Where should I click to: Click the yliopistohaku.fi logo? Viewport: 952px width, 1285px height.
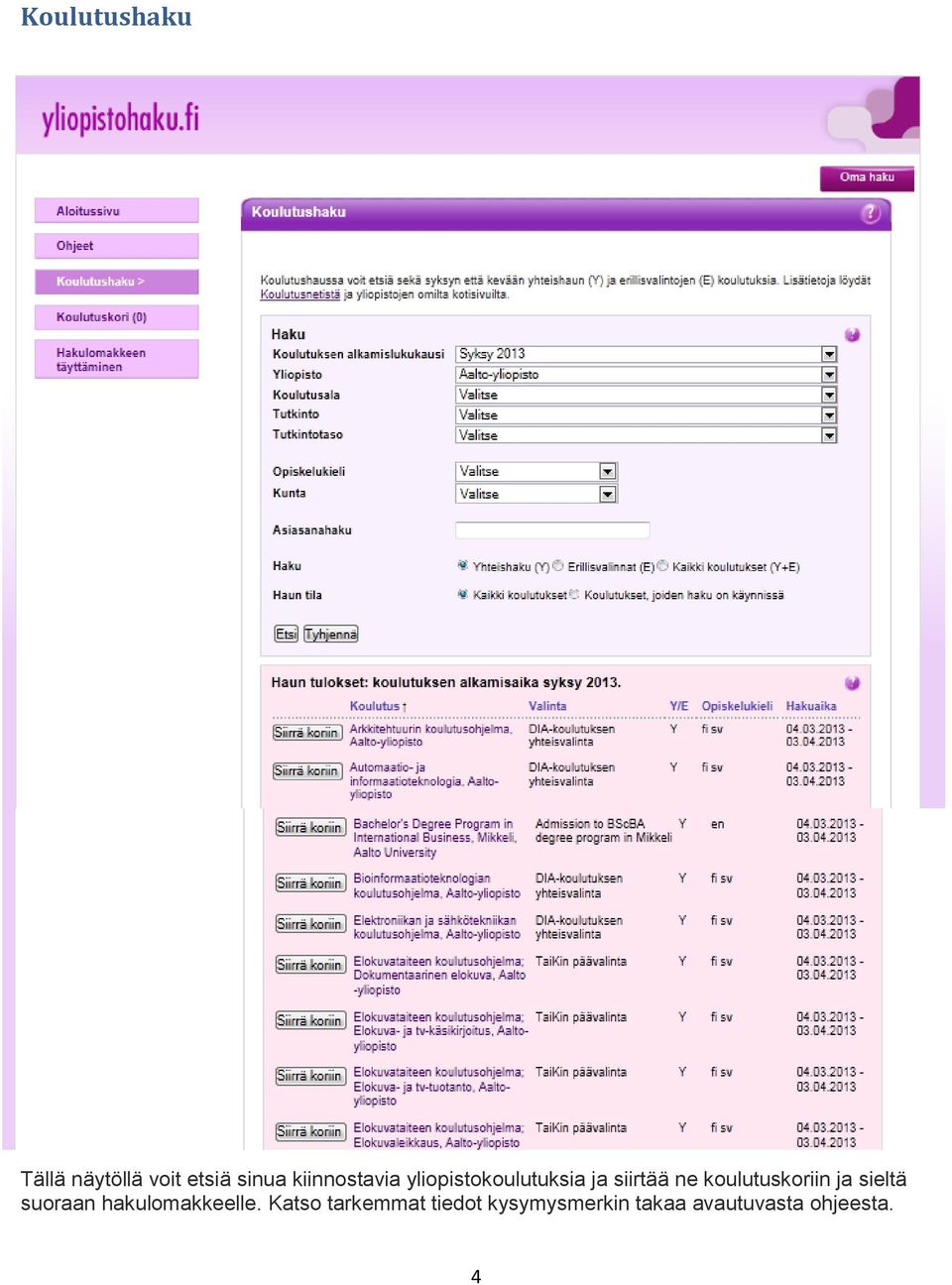click(x=120, y=119)
